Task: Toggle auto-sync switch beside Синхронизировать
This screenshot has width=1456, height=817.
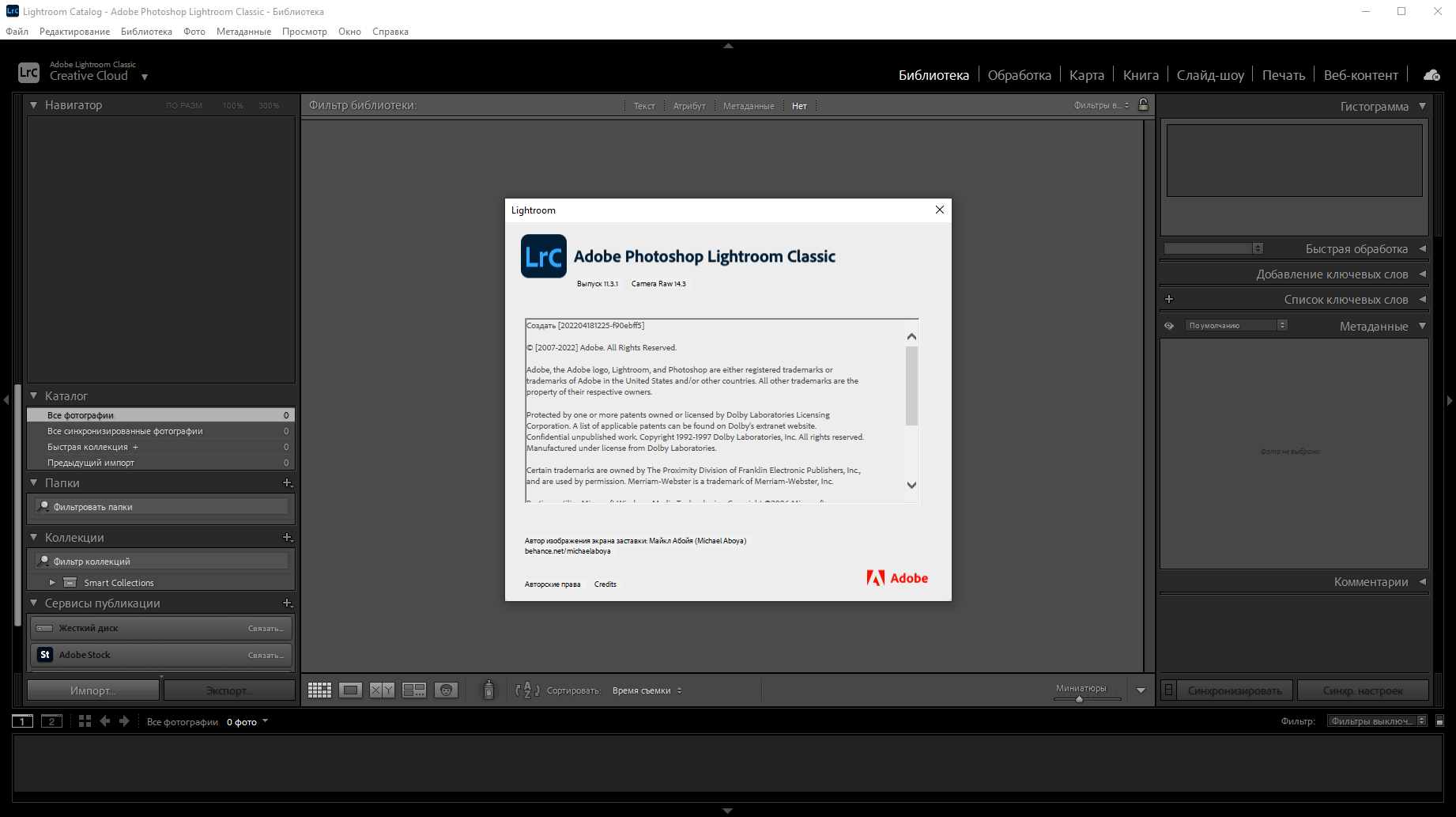Action: [1169, 690]
